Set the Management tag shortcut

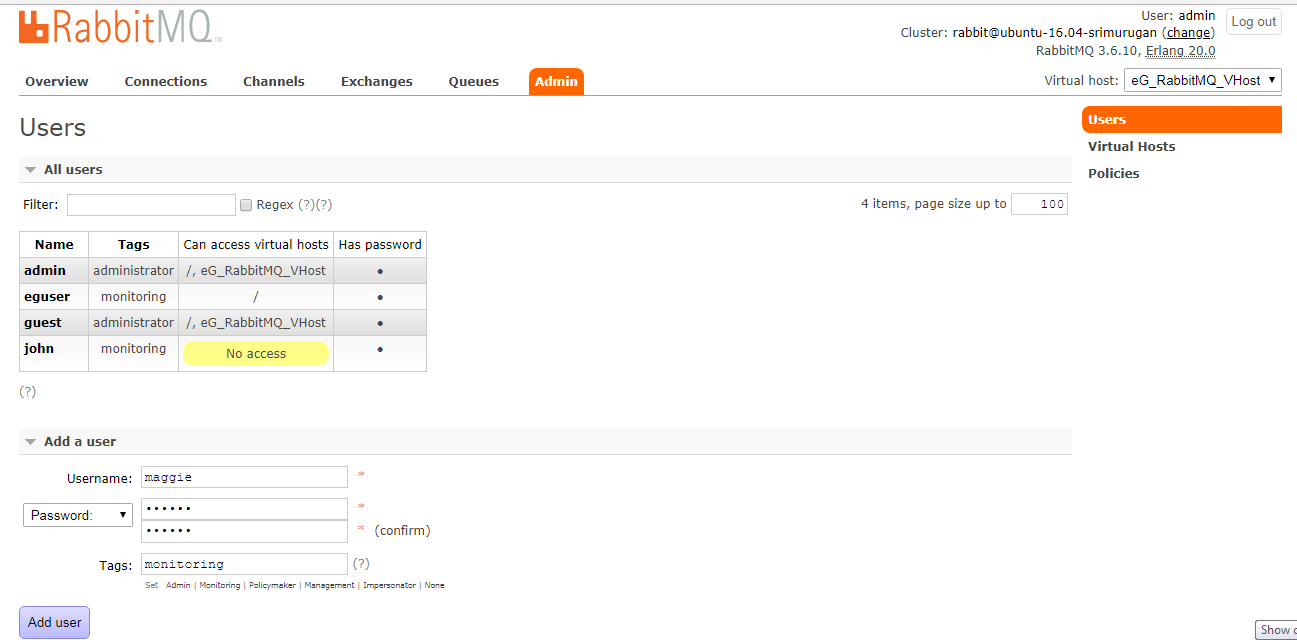[329, 585]
